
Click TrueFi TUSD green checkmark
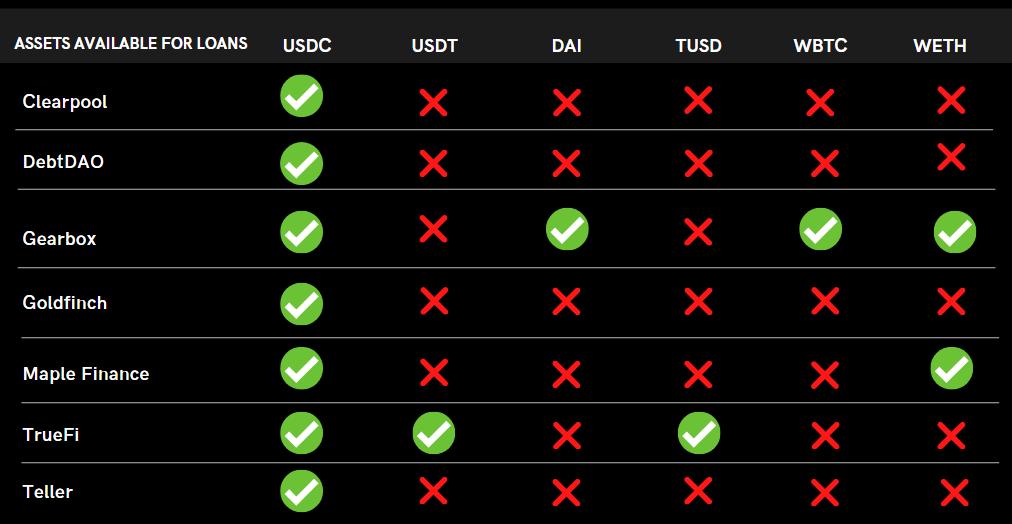[x=698, y=433]
